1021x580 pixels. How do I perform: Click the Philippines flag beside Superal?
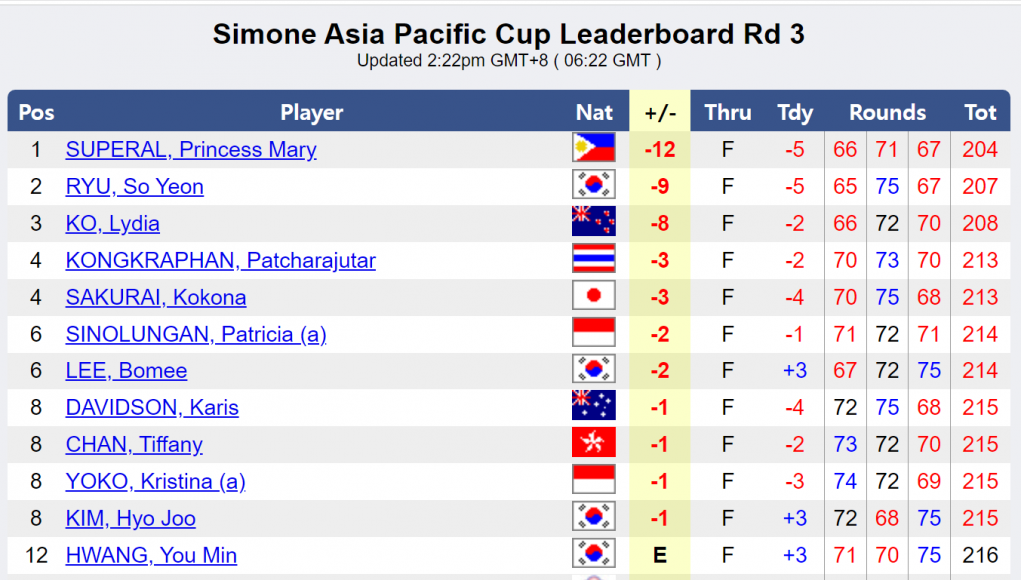click(593, 149)
